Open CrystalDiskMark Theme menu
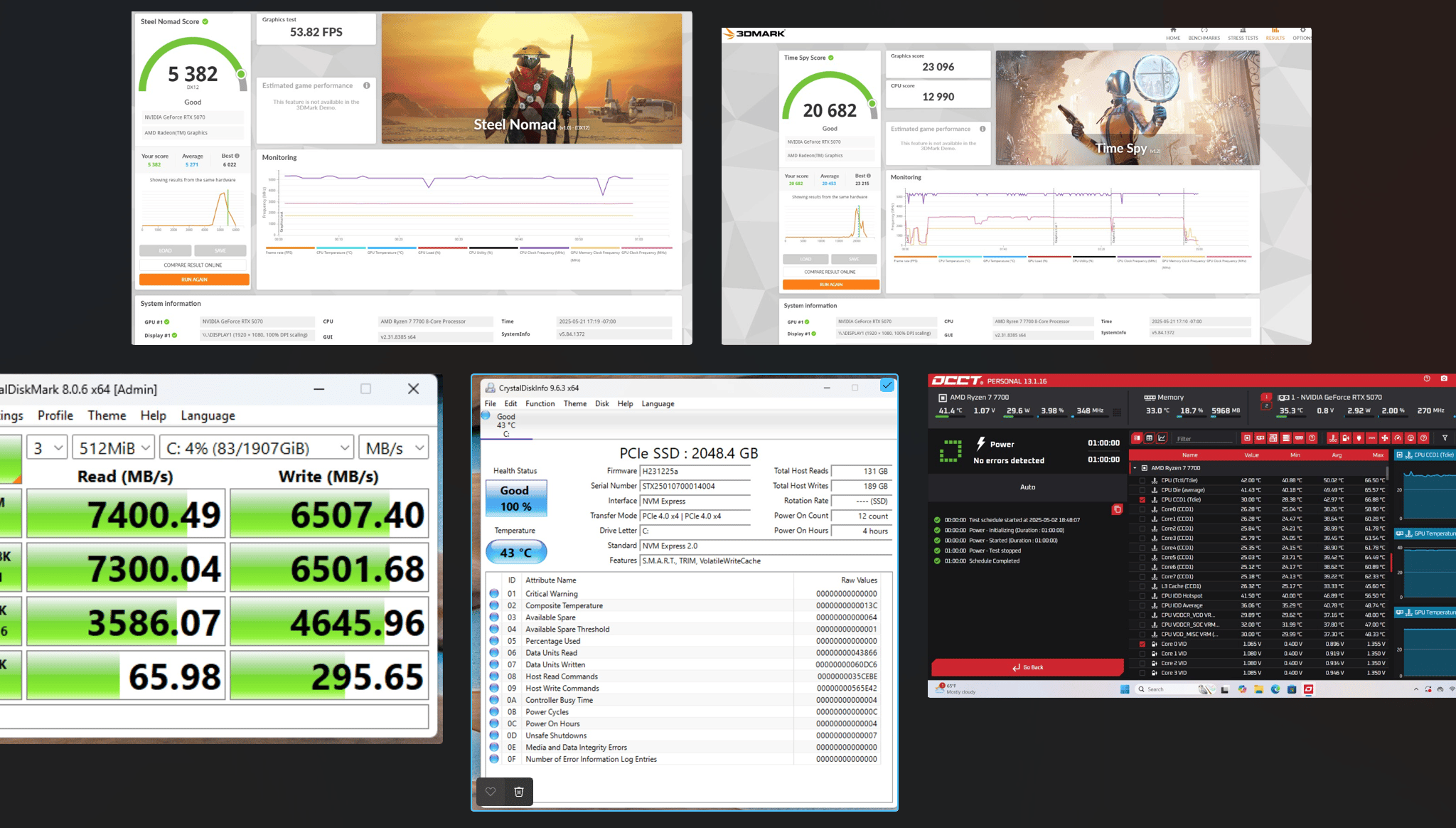Screen dimensions: 1456x828 [107, 415]
